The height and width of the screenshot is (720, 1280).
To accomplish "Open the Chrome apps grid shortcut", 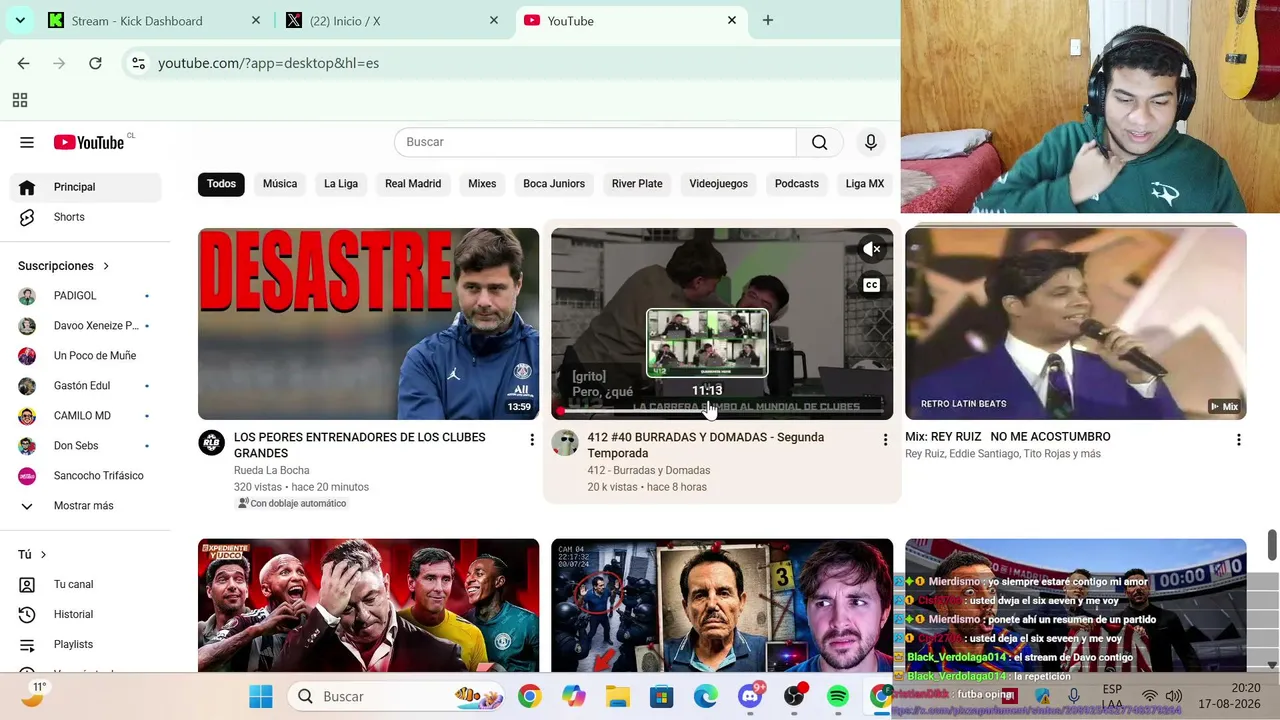I will click(19, 100).
